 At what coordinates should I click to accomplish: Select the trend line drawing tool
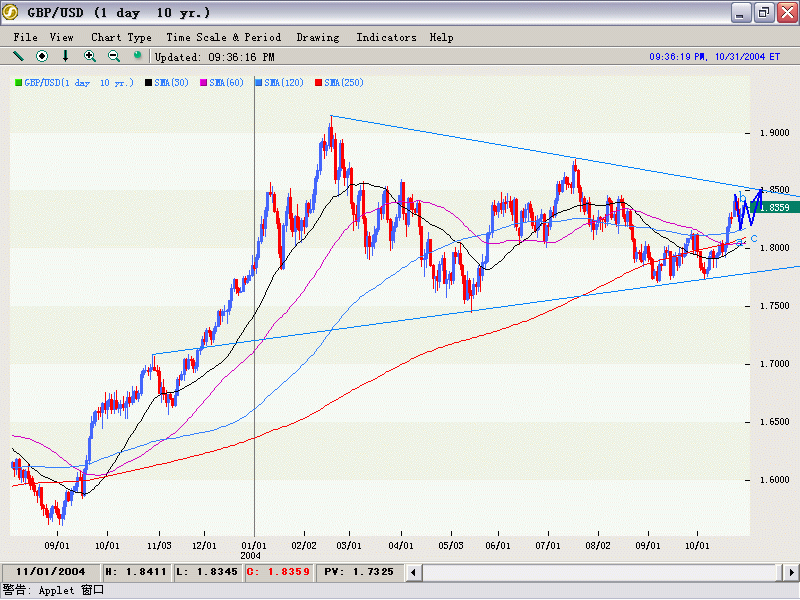tap(18, 56)
